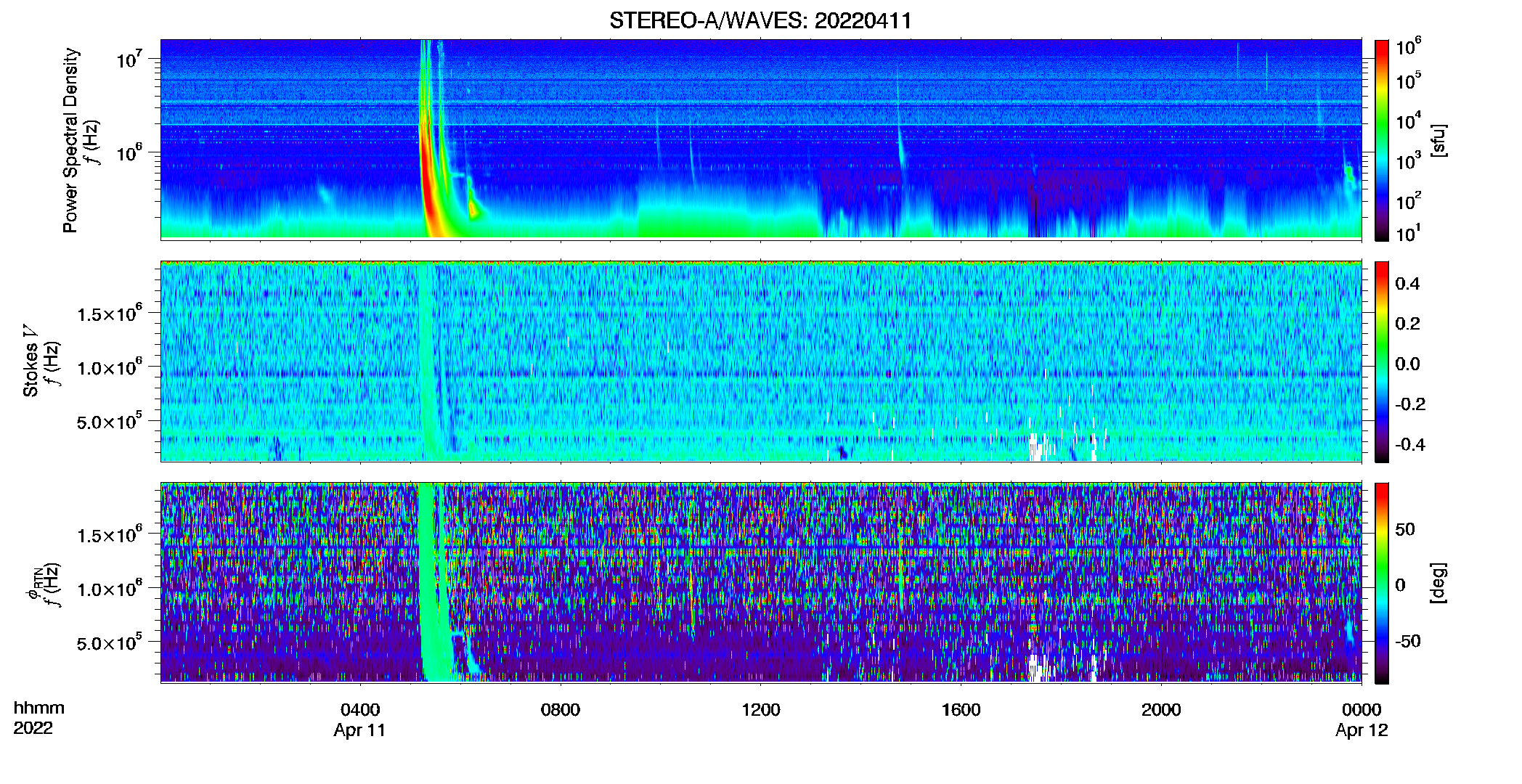Click the 10^1 value on the sfu color bar
This screenshot has height=784, width=1522.
[x=1409, y=233]
